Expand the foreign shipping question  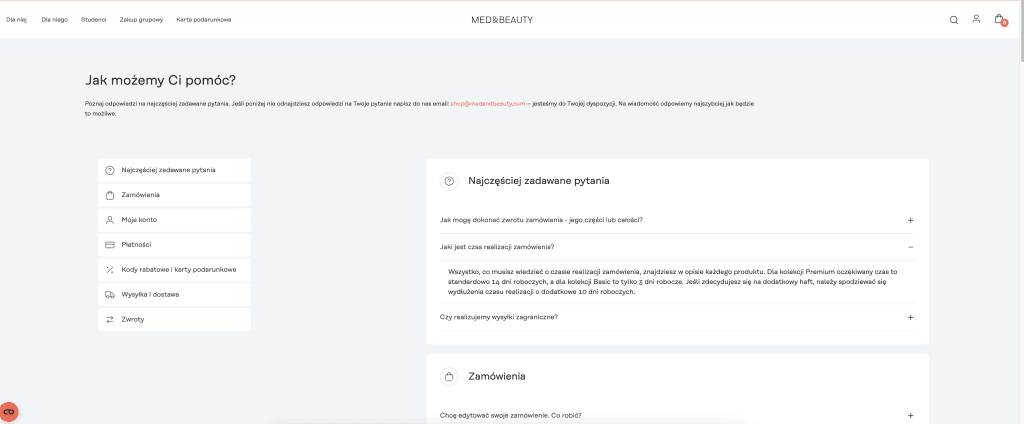click(x=910, y=317)
